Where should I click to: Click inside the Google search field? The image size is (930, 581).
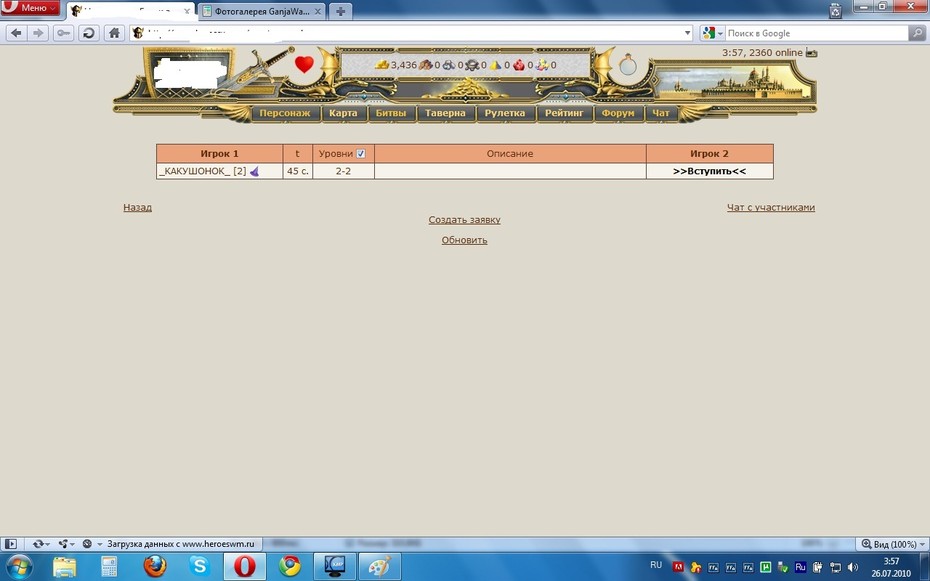point(816,33)
